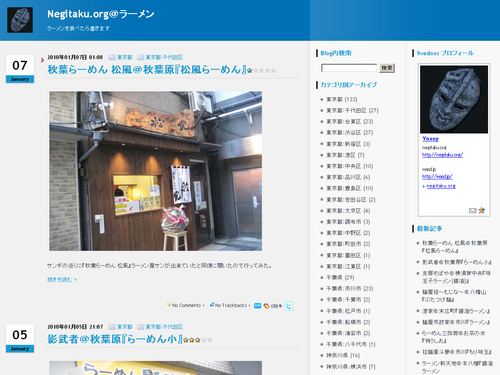Open archive category 東京都:中央区 (10)
Viewport: 500px width, 375px height.
click(x=349, y=166)
